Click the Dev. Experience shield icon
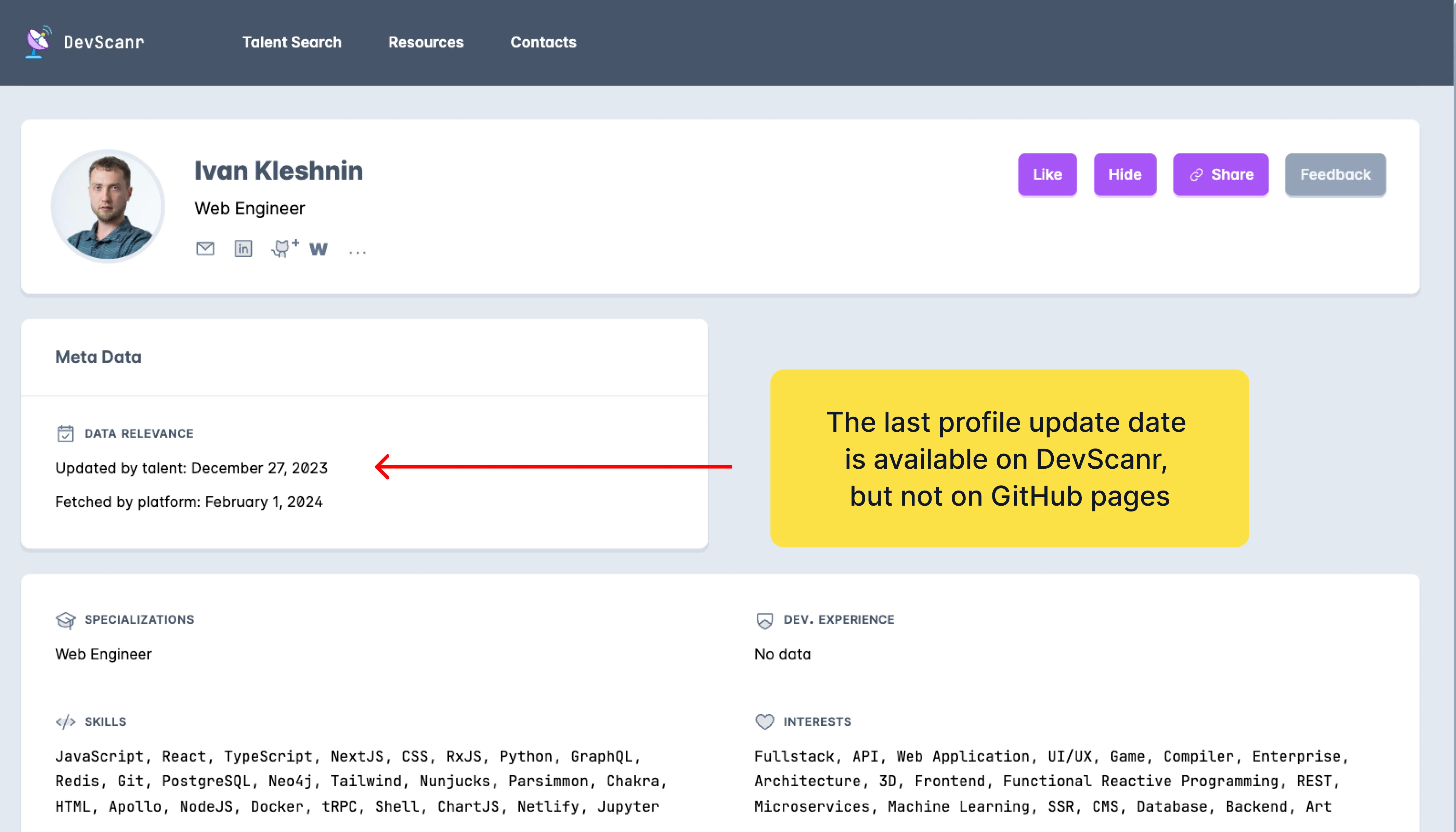The height and width of the screenshot is (832, 1456). 765,620
